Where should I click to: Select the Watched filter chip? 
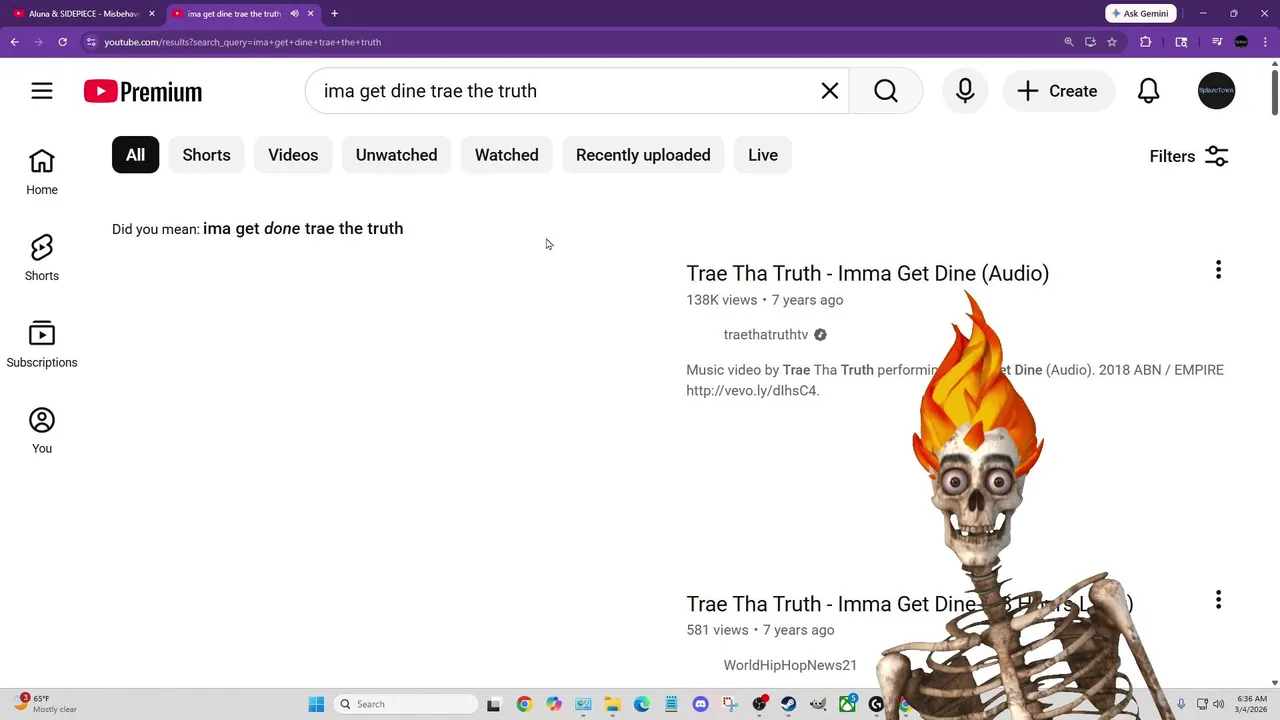[x=506, y=155]
